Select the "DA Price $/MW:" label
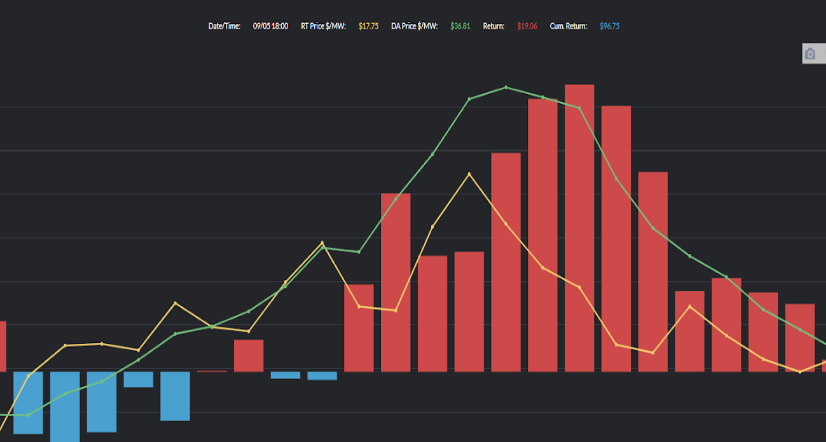Image resolution: width=826 pixels, height=442 pixels. tap(415, 26)
